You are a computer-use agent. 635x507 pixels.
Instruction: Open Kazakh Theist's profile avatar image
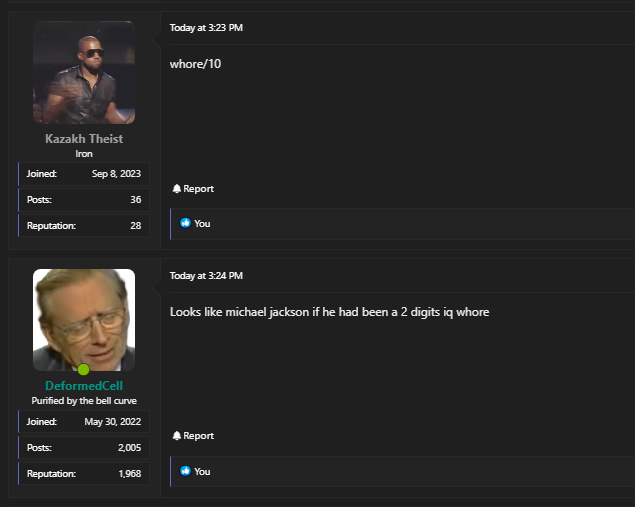(84, 72)
